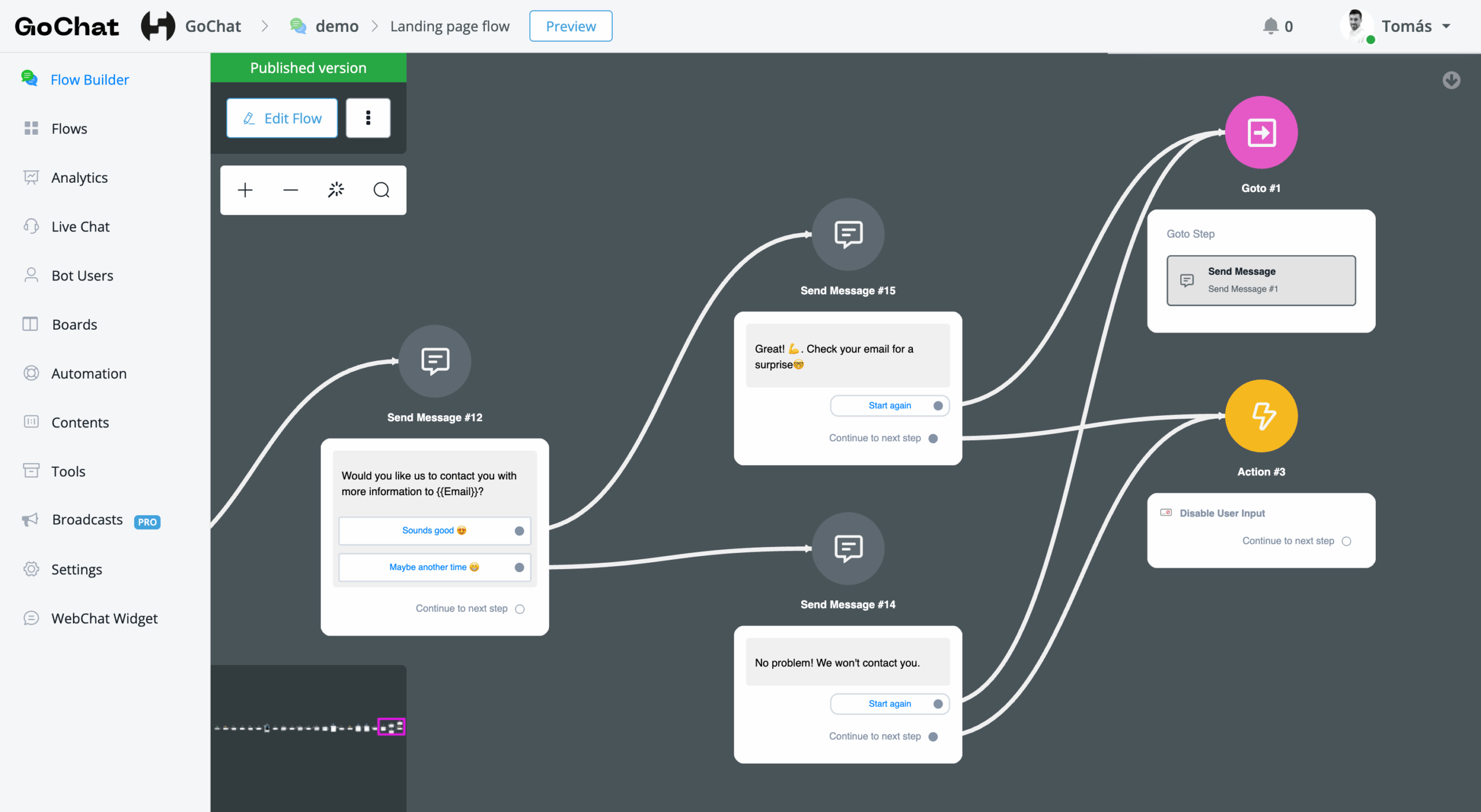Click the notification bell icon
Image resolution: width=1481 pixels, height=812 pixels.
point(1270,26)
